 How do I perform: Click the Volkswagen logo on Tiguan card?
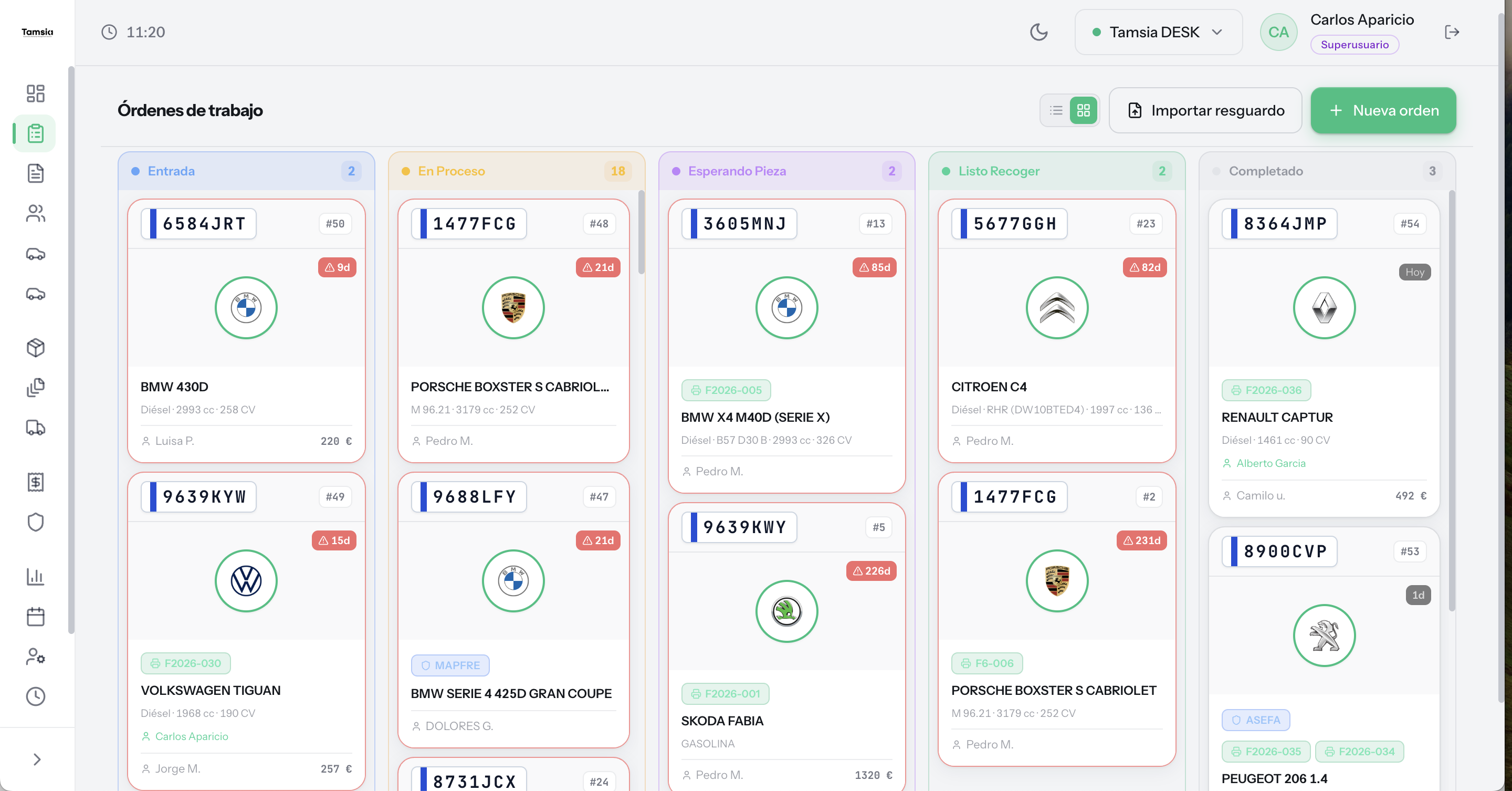click(x=246, y=581)
